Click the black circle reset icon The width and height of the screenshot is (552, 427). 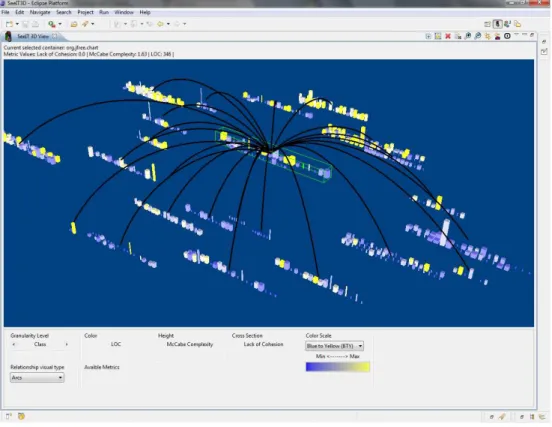click(x=507, y=36)
